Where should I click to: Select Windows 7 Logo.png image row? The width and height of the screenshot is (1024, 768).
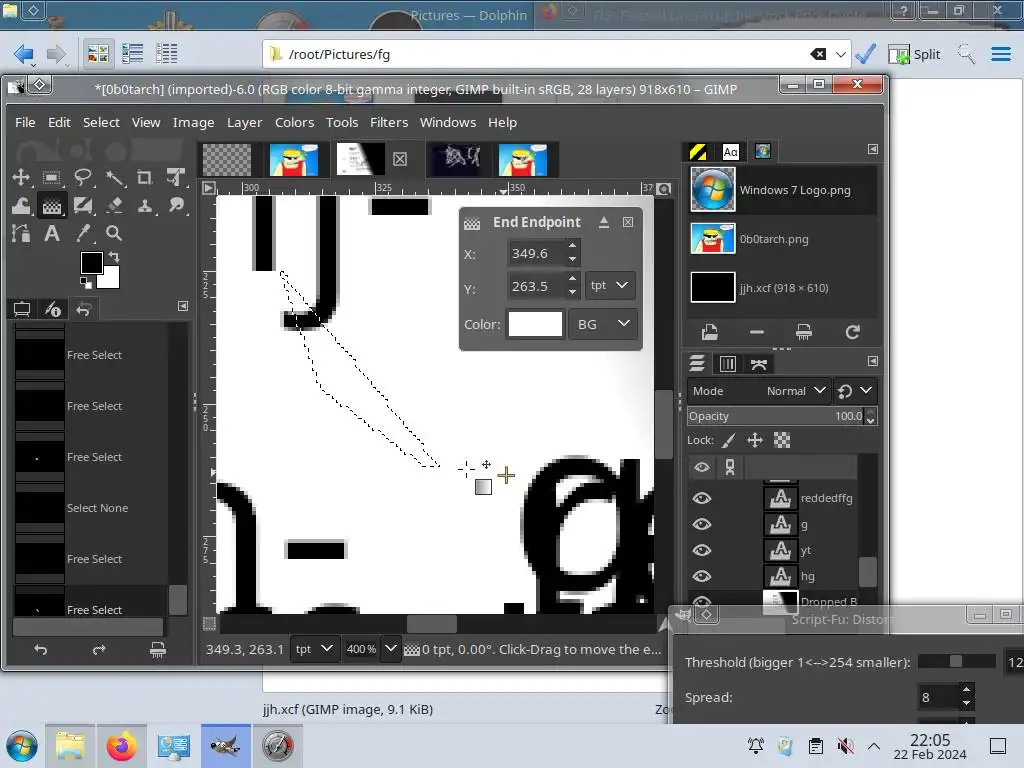pos(782,190)
